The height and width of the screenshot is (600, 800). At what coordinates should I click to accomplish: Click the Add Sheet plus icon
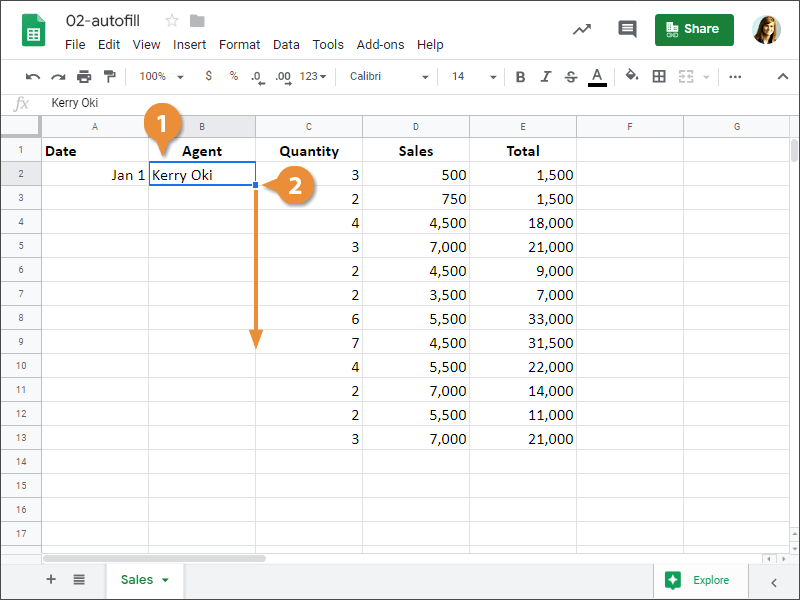click(51, 579)
